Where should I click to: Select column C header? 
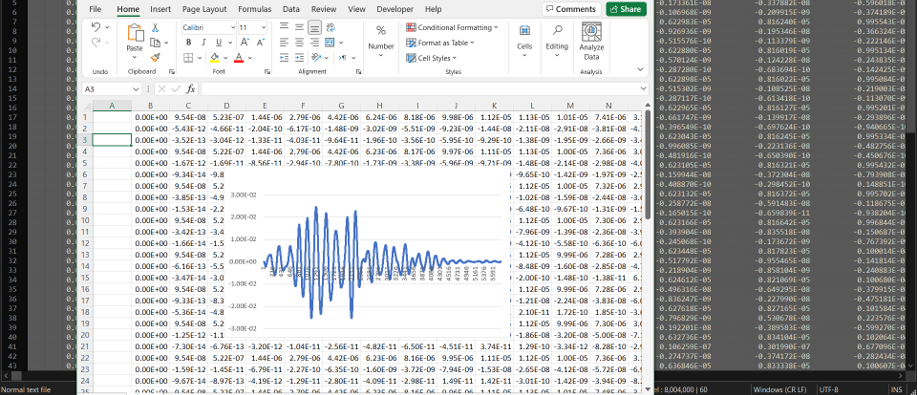point(188,105)
